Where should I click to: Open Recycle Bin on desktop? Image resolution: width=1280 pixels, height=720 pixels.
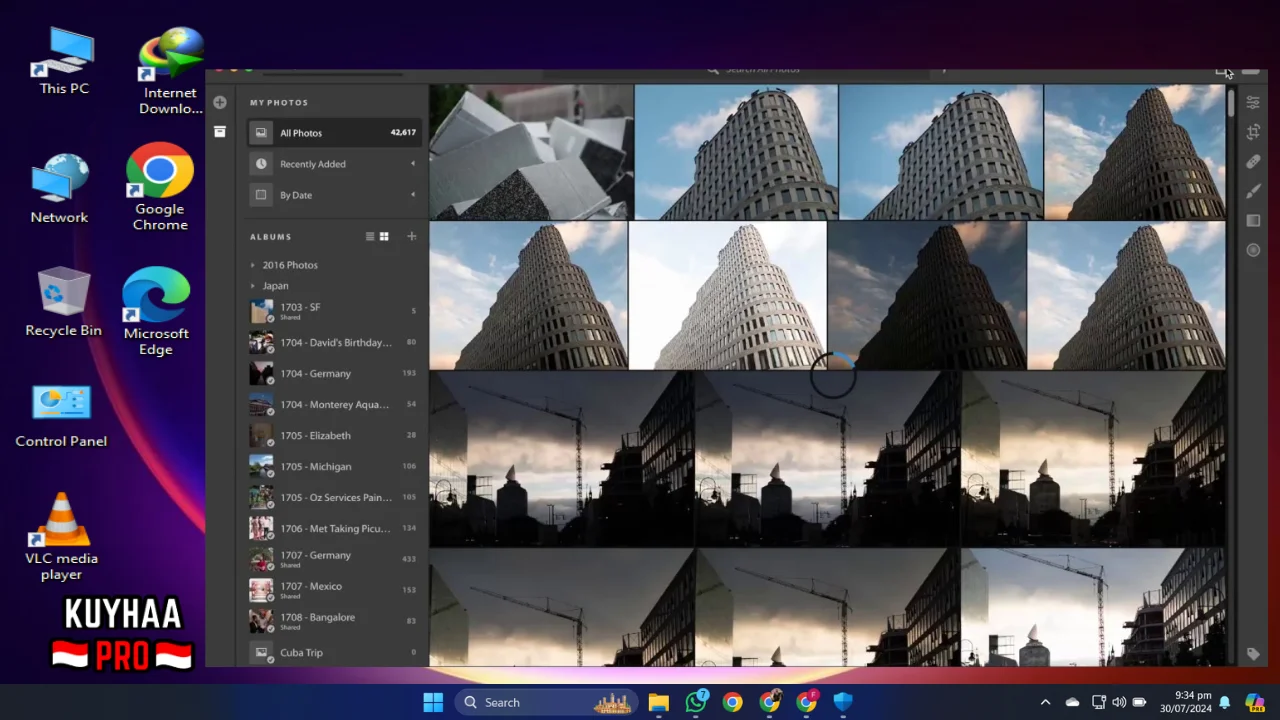63,302
